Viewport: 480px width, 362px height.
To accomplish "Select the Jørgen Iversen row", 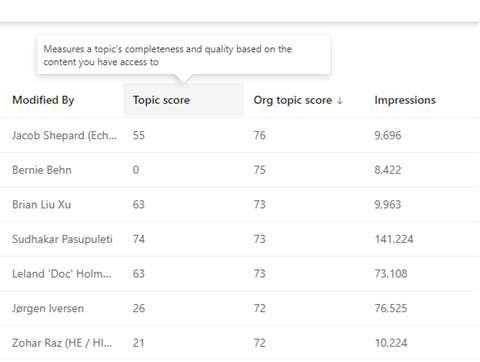I will [239, 308].
